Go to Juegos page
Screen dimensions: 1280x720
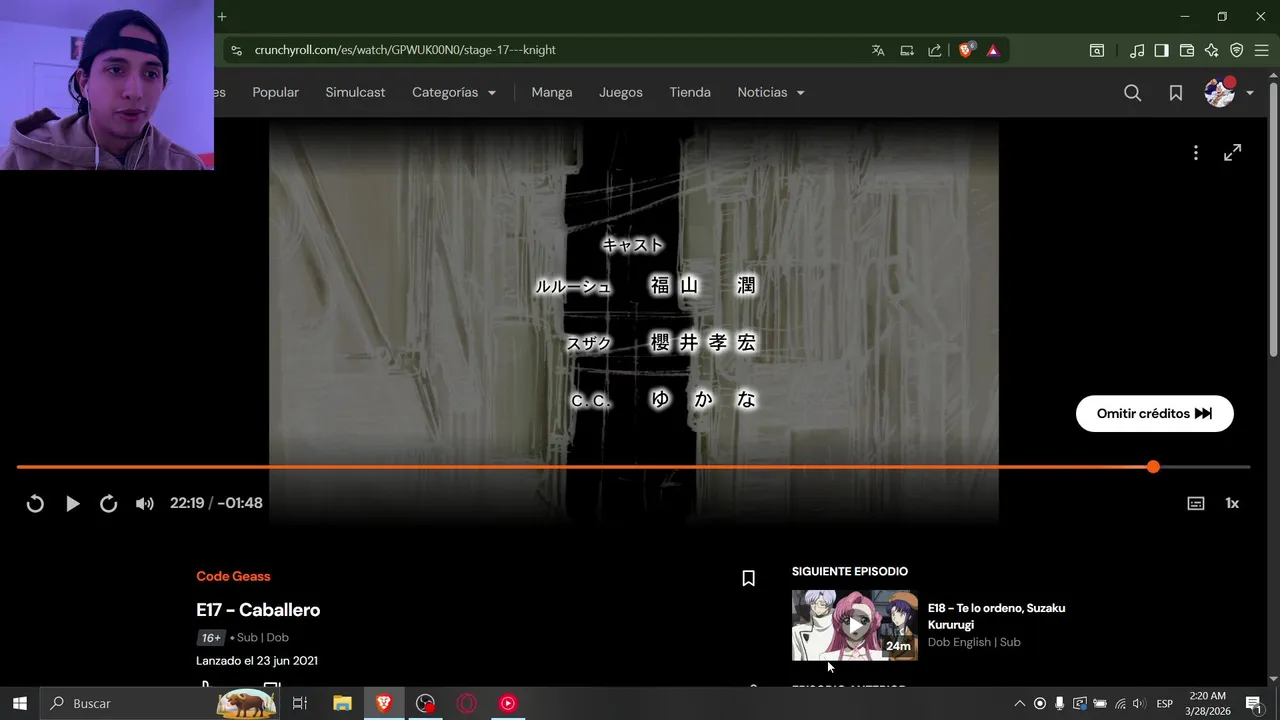tap(621, 92)
